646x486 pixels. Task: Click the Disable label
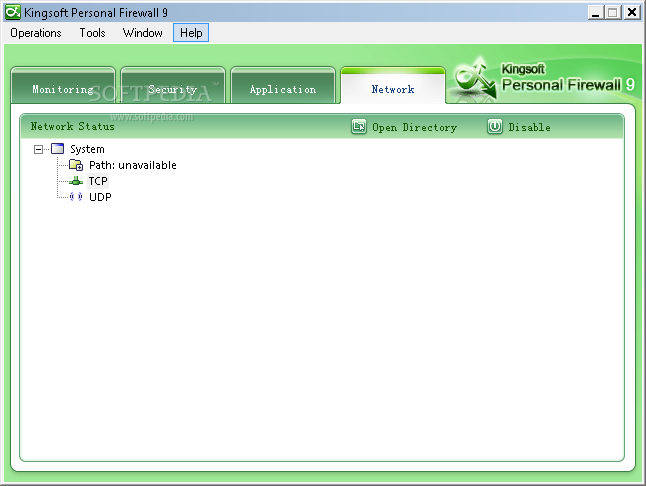coord(529,127)
